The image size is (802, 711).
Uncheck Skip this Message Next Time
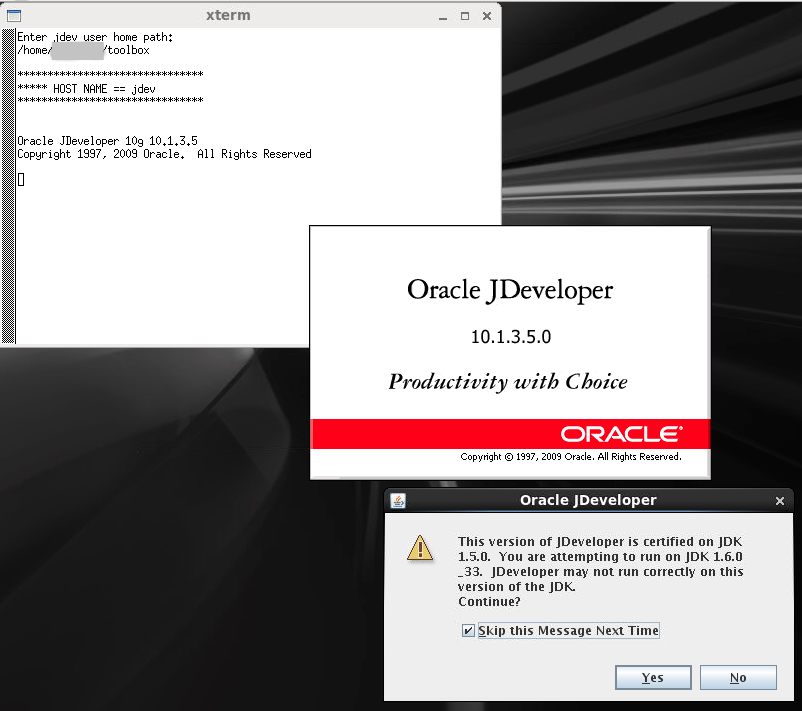pyautogui.click(x=467, y=630)
